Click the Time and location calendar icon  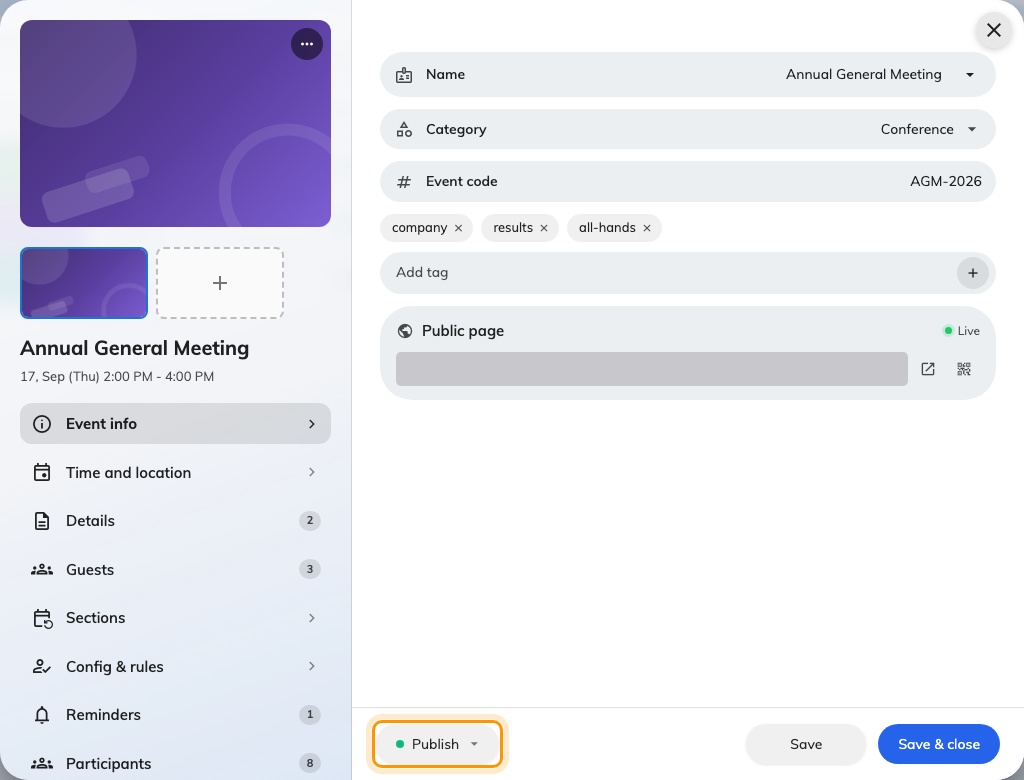coord(42,472)
